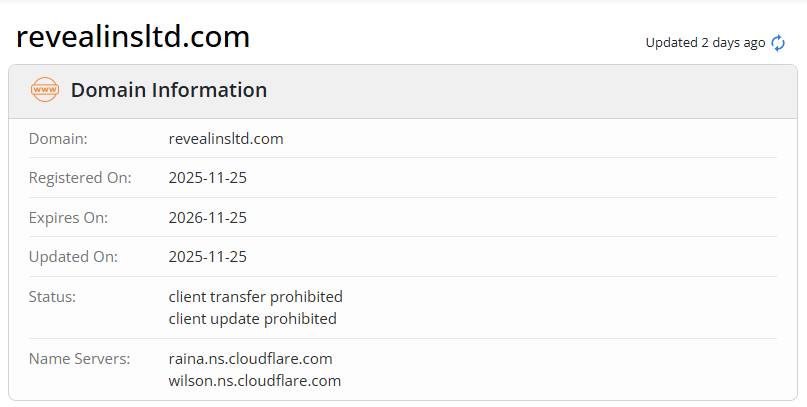807x407 pixels.
Task: Click "client transfer prohibited" status
Action: [x=256, y=296]
